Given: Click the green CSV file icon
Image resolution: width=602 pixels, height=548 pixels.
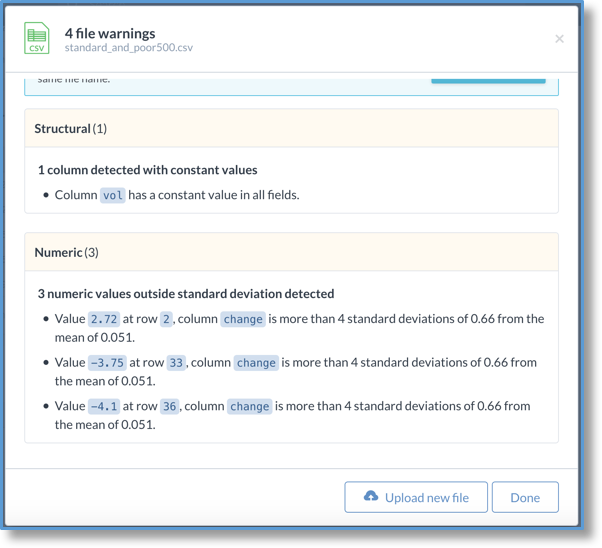Looking at the screenshot, I should (37, 38).
